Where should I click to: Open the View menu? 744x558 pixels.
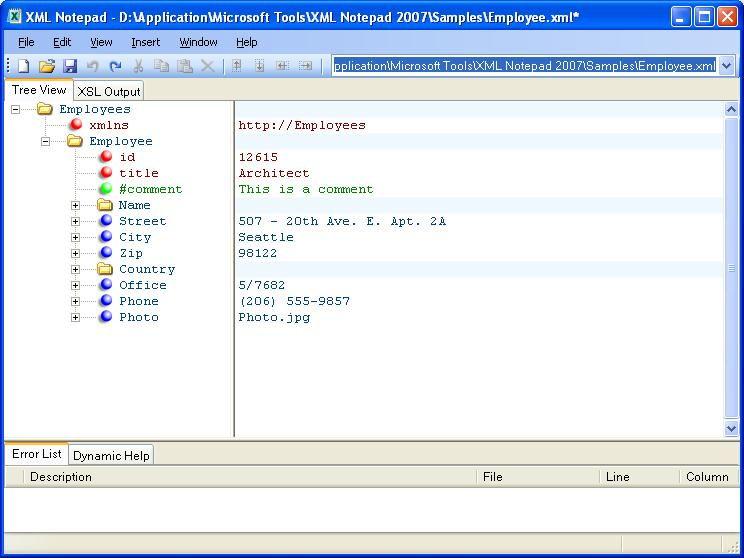[101, 42]
